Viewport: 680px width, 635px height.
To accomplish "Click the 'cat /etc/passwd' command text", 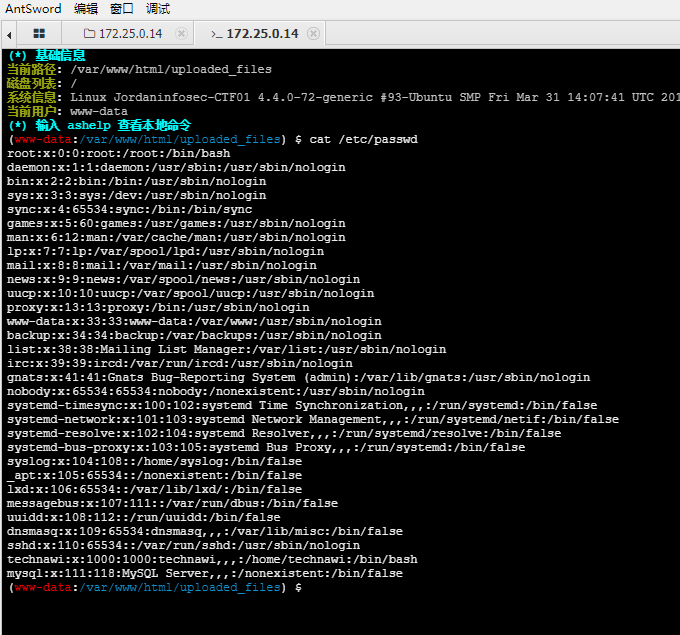I will (x=363, y=140).
